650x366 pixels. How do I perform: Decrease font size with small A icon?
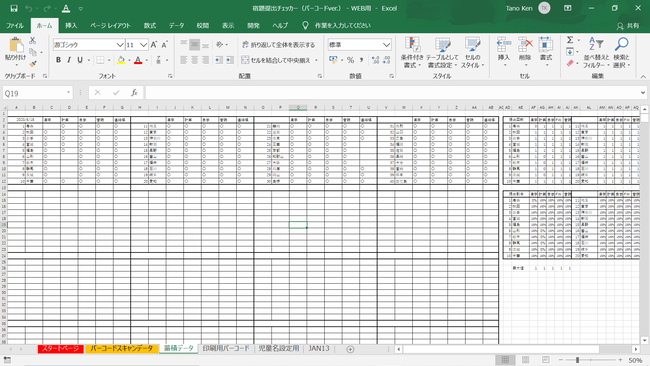click(x=165, y=44)
